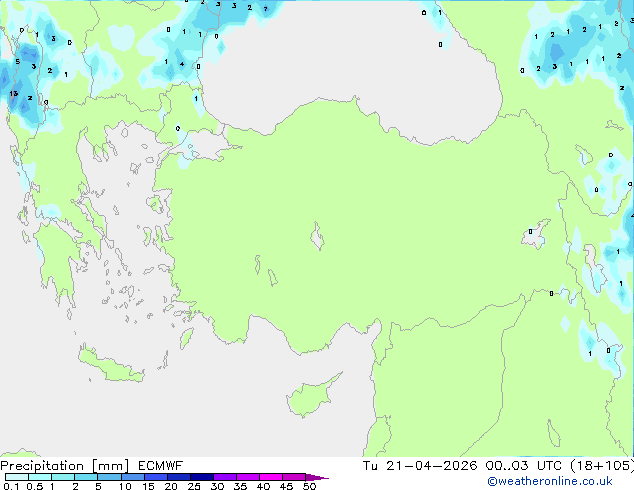
Task: Click the 0.1–0.5 mm legend swatch
Action: coord(17,477)
